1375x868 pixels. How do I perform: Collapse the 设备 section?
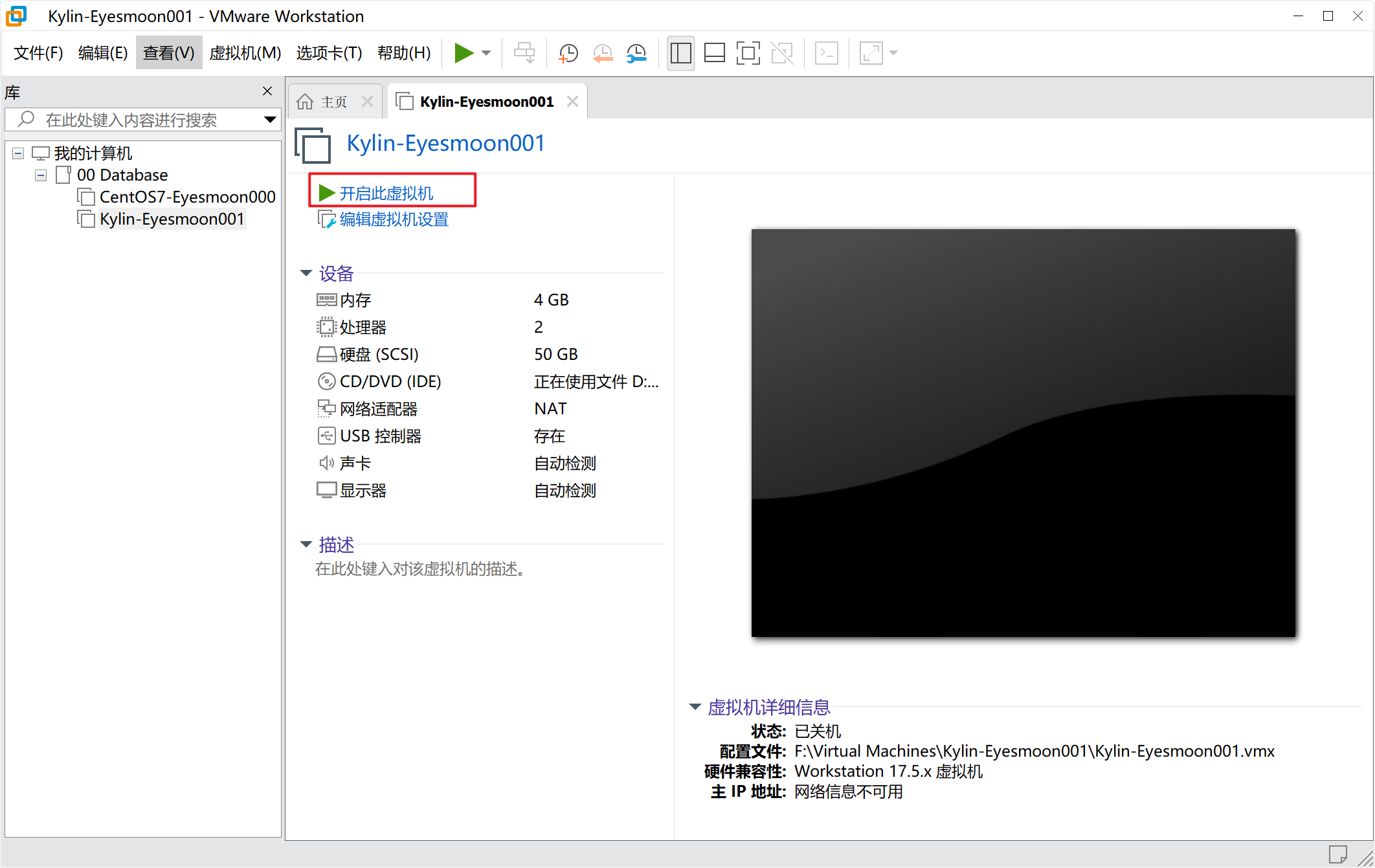point(306,273)
